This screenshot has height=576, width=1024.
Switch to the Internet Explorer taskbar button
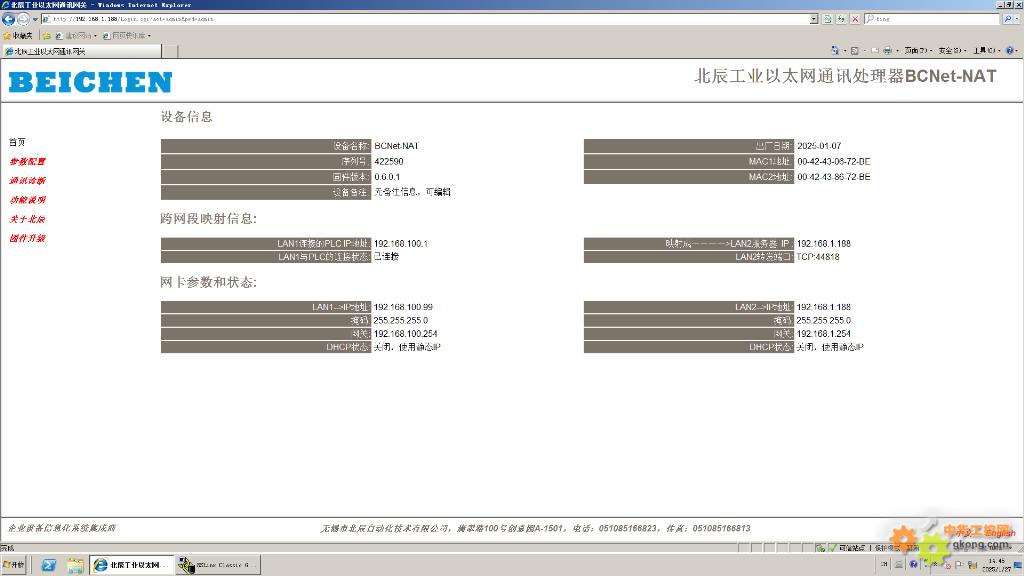click(132, 566)
